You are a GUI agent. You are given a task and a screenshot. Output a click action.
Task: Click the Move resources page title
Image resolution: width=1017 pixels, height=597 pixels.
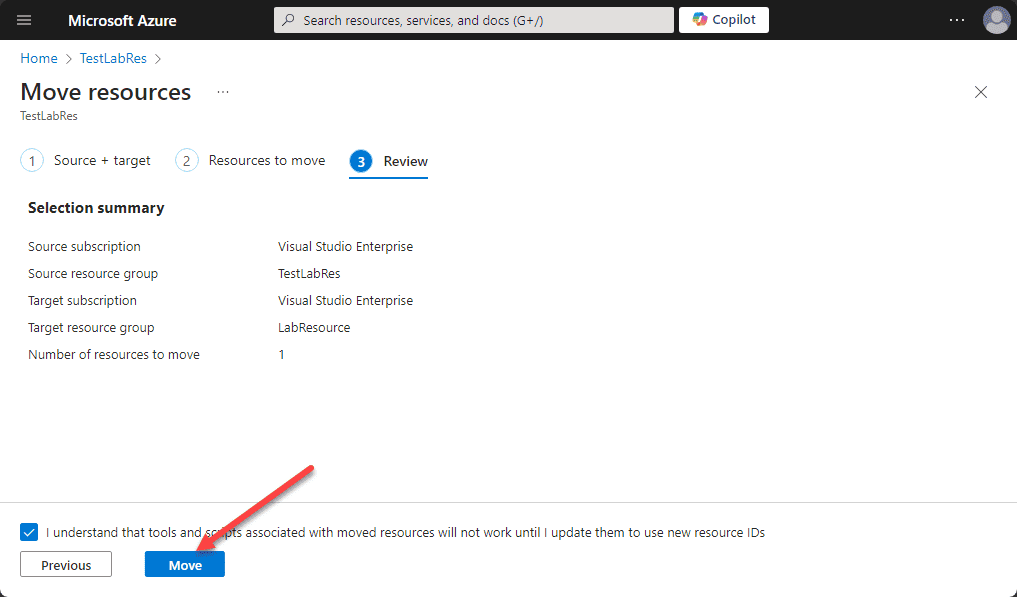106,92
